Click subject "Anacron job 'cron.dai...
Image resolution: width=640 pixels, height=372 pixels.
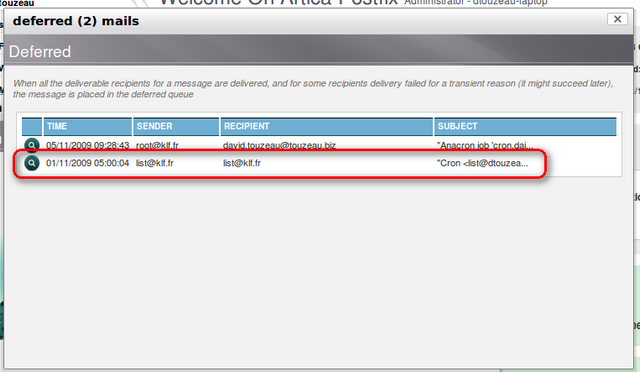[x=485, y=145]
